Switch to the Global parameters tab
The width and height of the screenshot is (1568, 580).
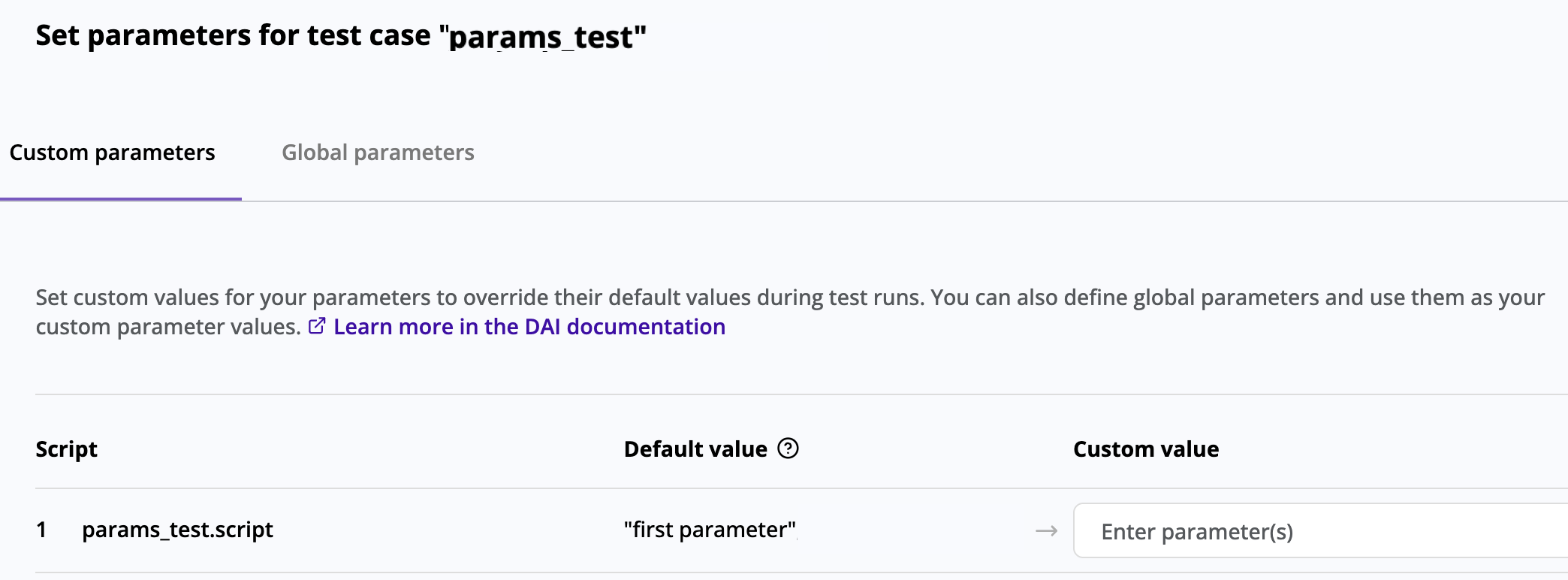point(378,152)
